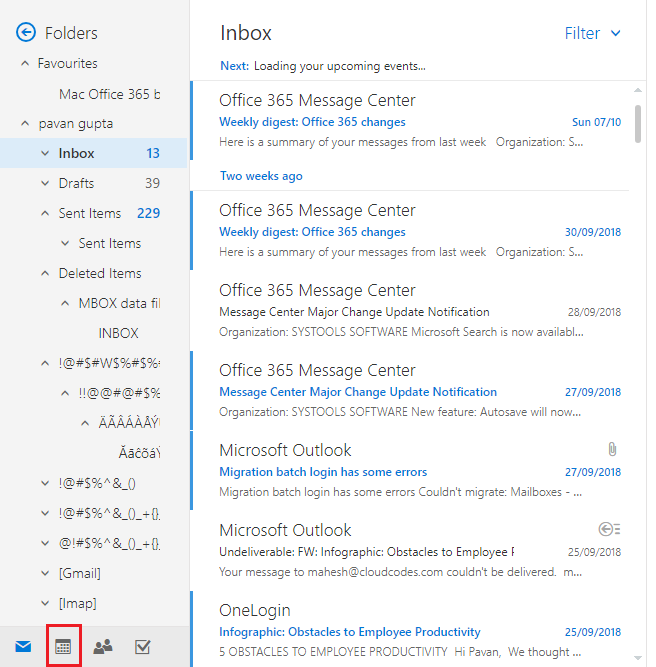Click the Inbox heading

click(246, 33)
